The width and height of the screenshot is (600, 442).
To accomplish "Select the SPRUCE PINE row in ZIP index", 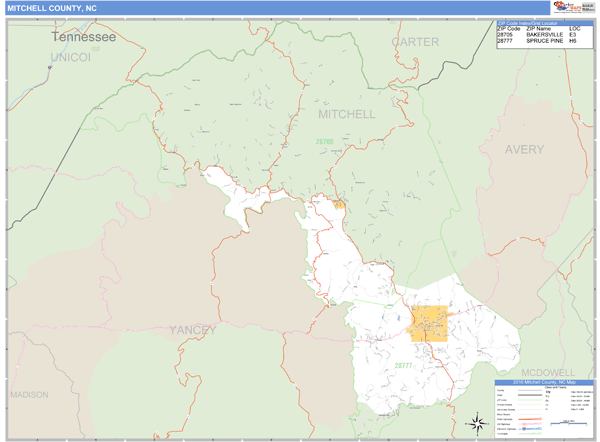I will [537, 41].
